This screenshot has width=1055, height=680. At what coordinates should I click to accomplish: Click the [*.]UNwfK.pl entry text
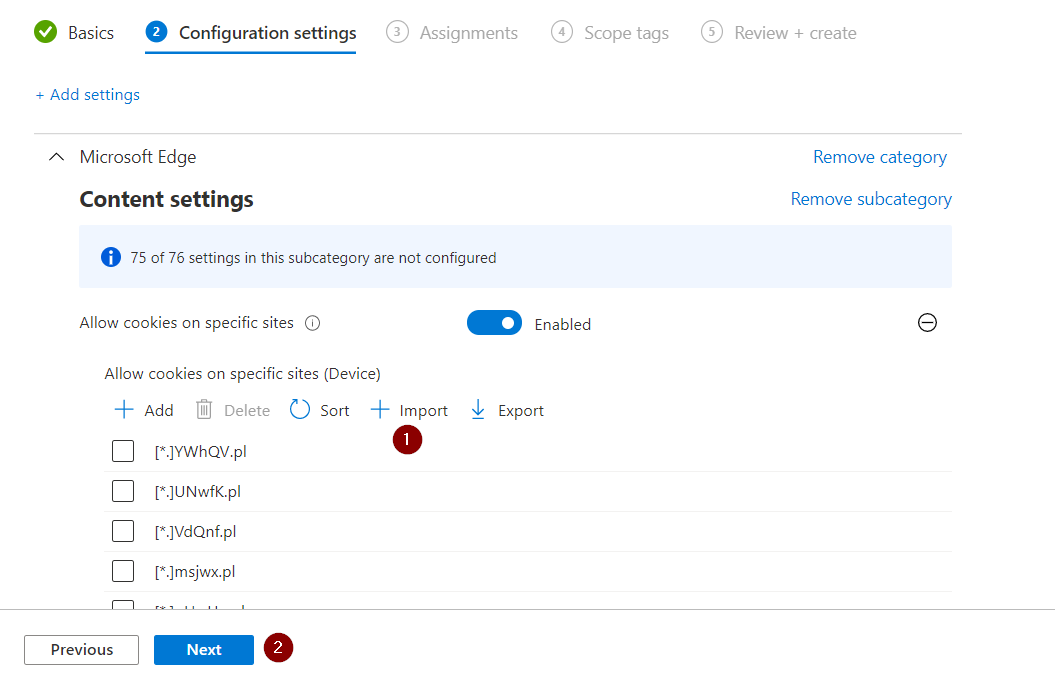(198, 492)
